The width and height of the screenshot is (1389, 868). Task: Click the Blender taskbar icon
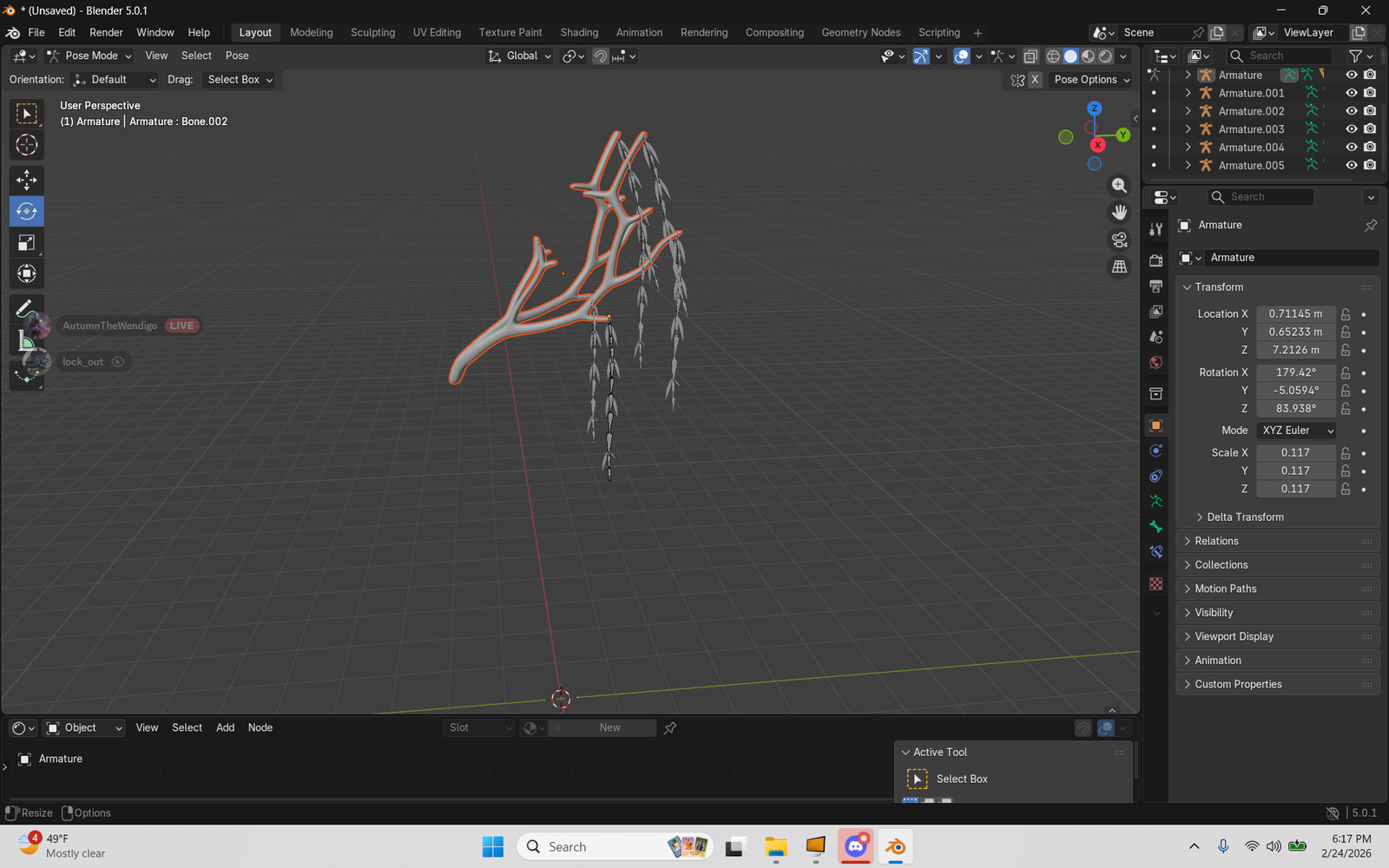click(895, 846)
